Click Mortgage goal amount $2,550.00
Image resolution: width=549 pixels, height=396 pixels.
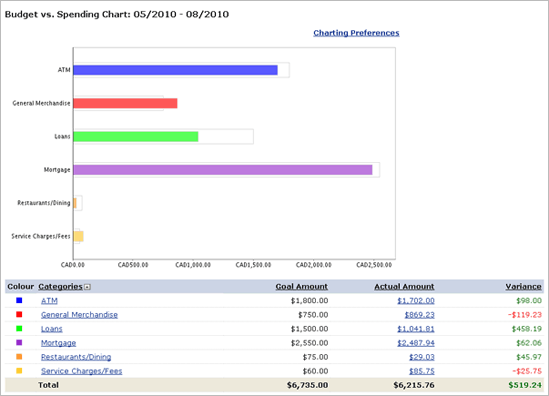[x=310, y=343]
